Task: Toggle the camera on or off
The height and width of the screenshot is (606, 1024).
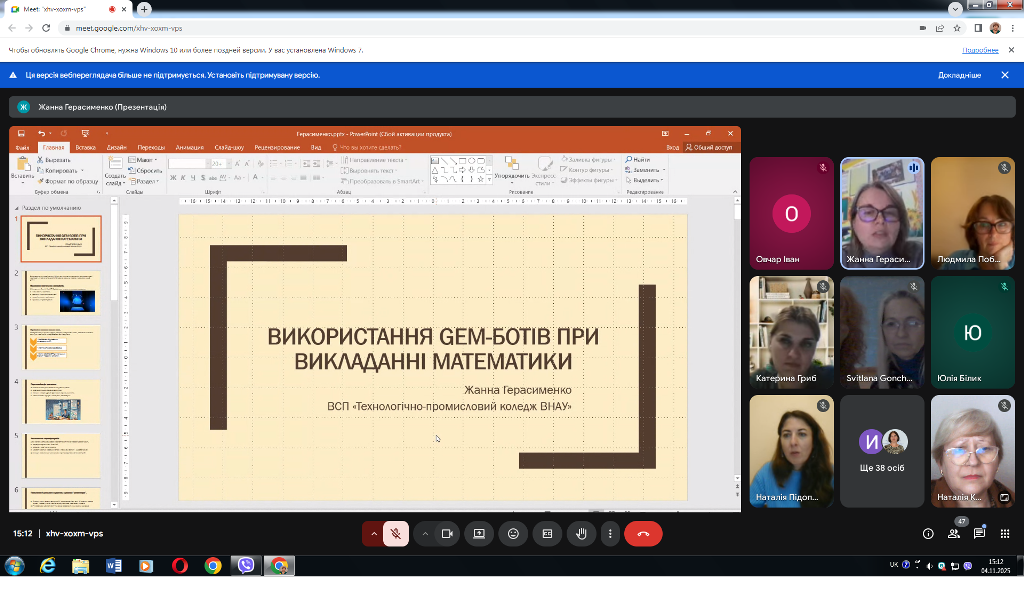Action: click(x=447, y=534)
